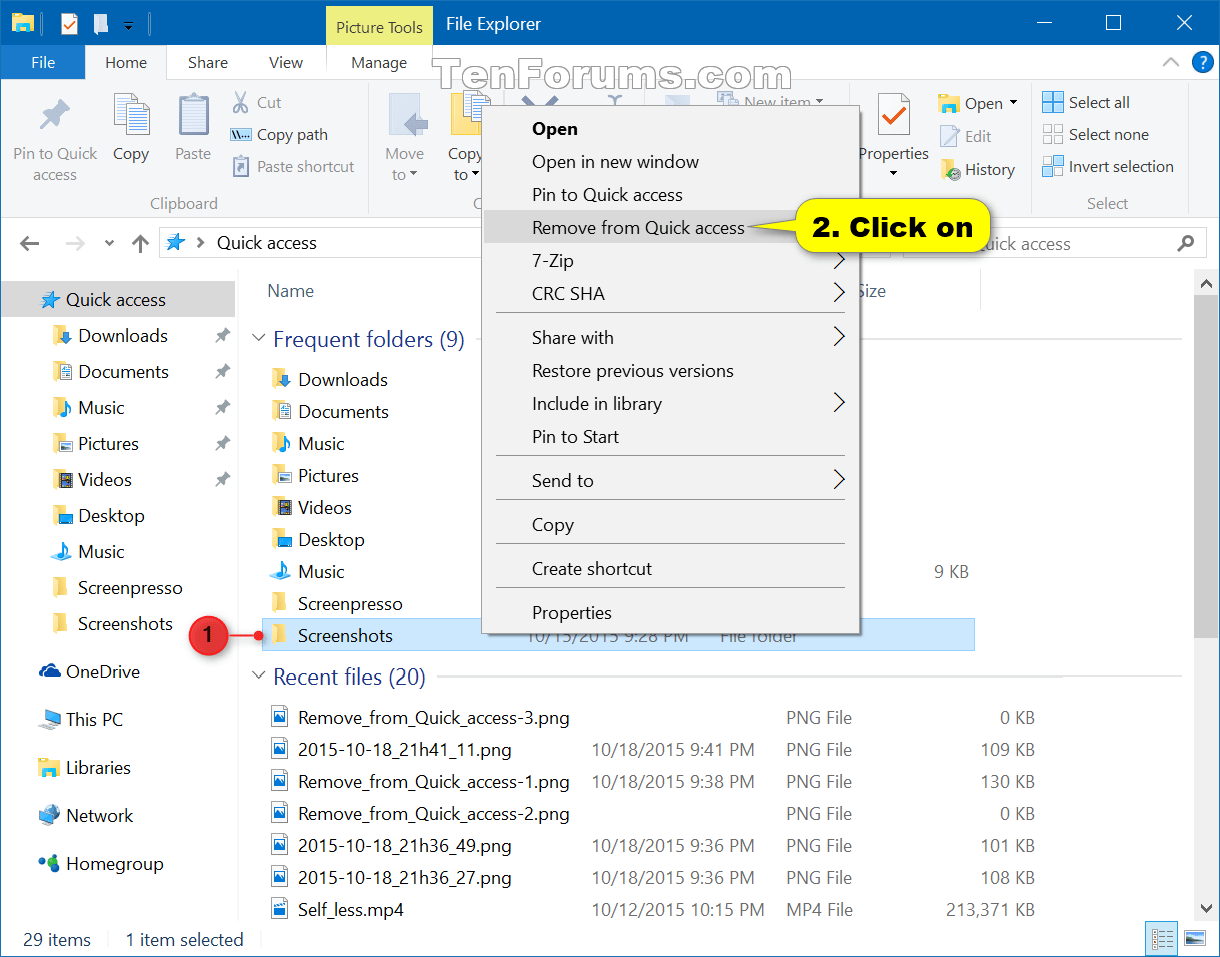Select Quick access in navigation pane
1220x957 pixels.
[x=116, y=300]
